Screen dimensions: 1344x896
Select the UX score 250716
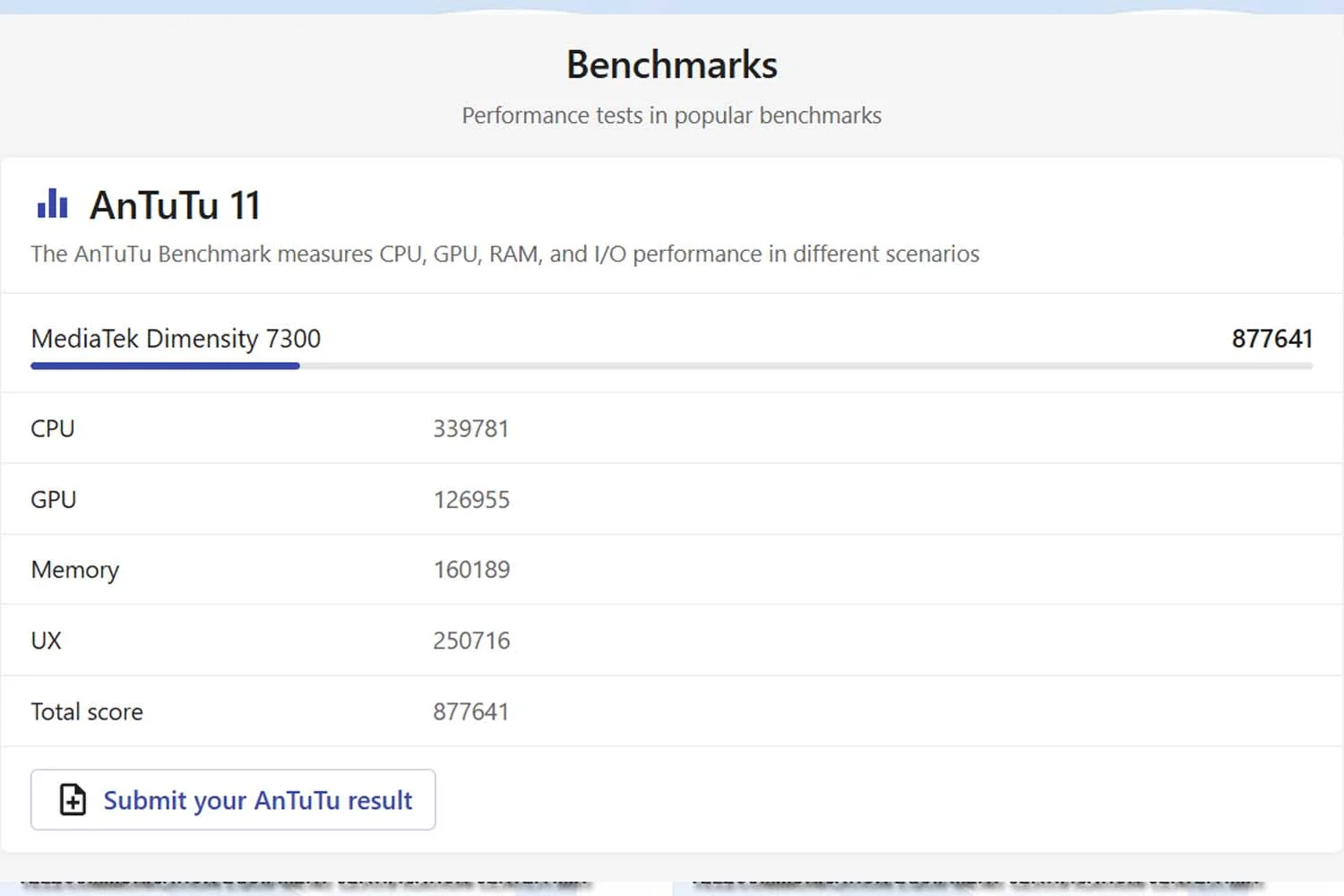471,641
